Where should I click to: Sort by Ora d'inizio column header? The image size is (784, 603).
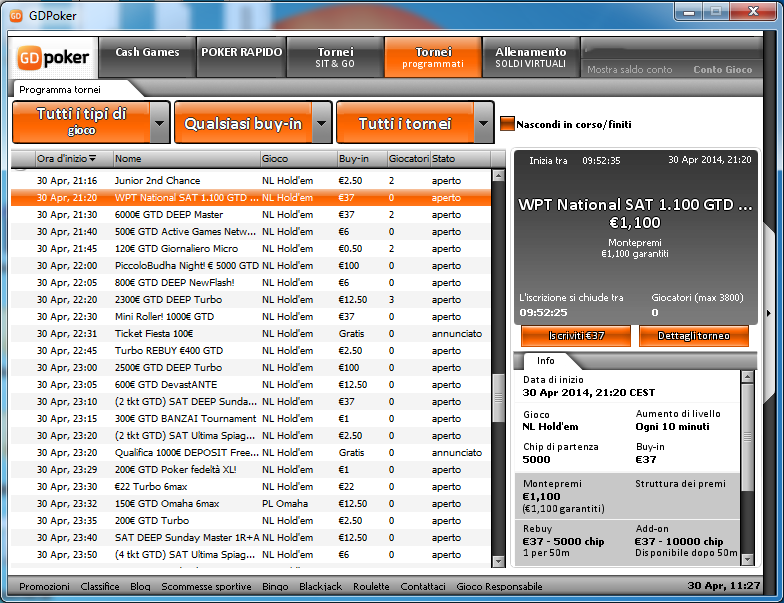(74, 158)
